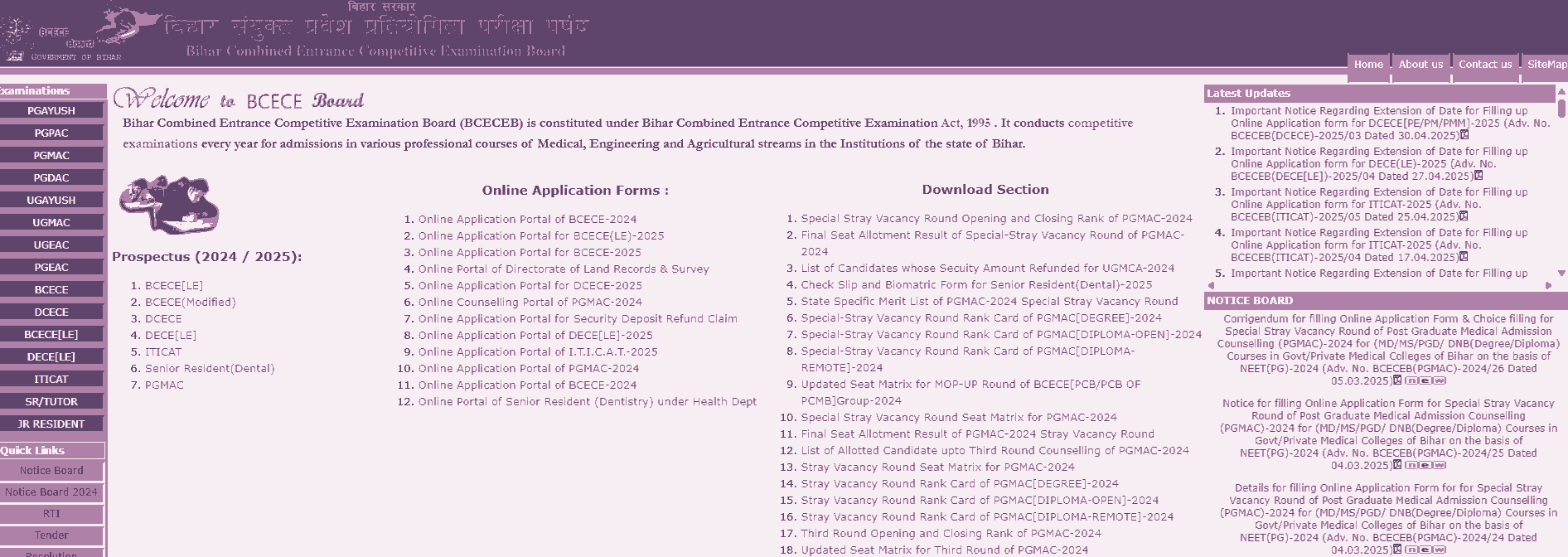
Task: Select PGDAC in Examinations sidebar
Action: tap(51, 177)
